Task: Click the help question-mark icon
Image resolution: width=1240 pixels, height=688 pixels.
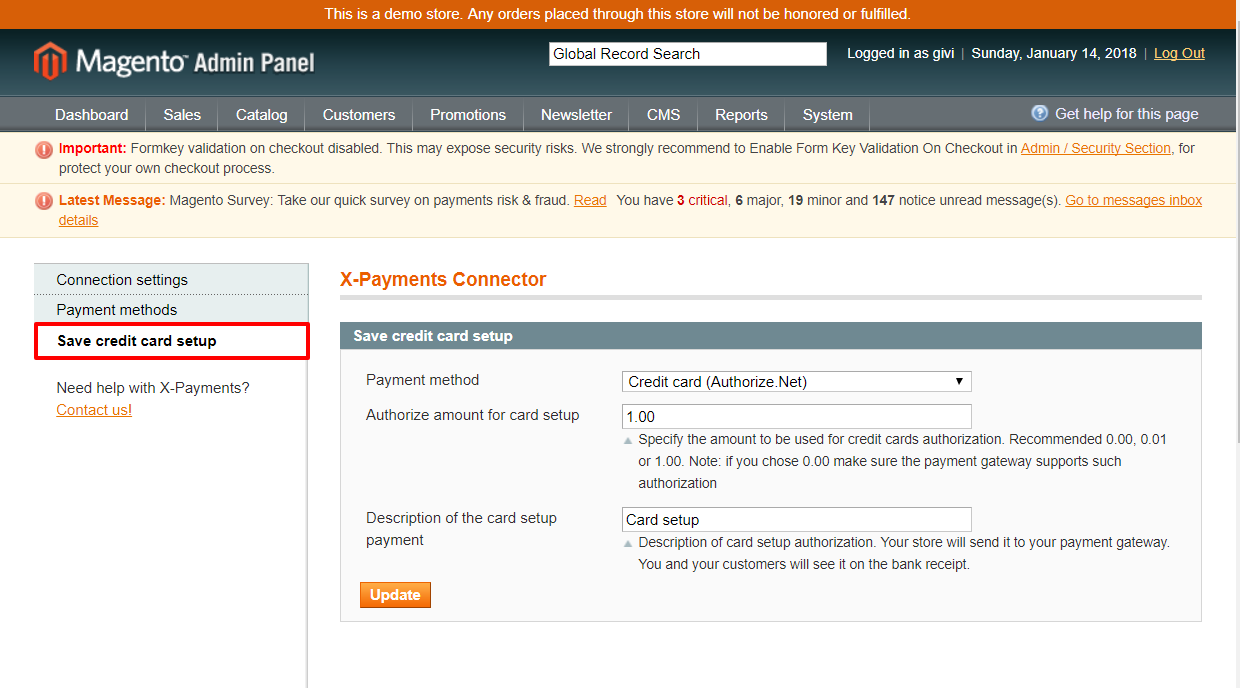Action: (1040, 113)
